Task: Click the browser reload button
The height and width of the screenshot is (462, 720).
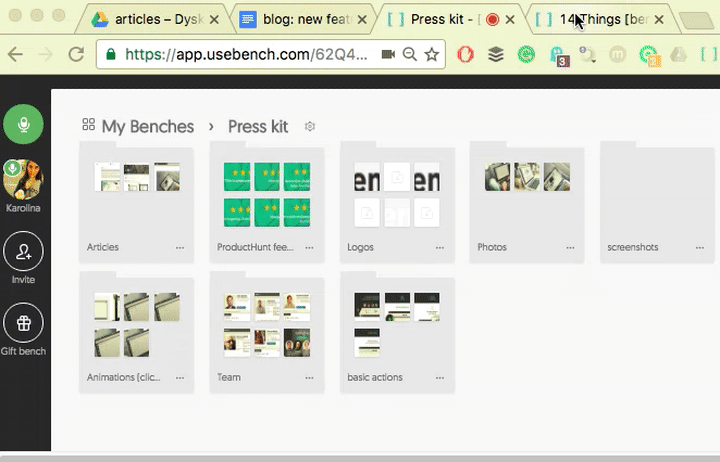Action: (75, 55)
